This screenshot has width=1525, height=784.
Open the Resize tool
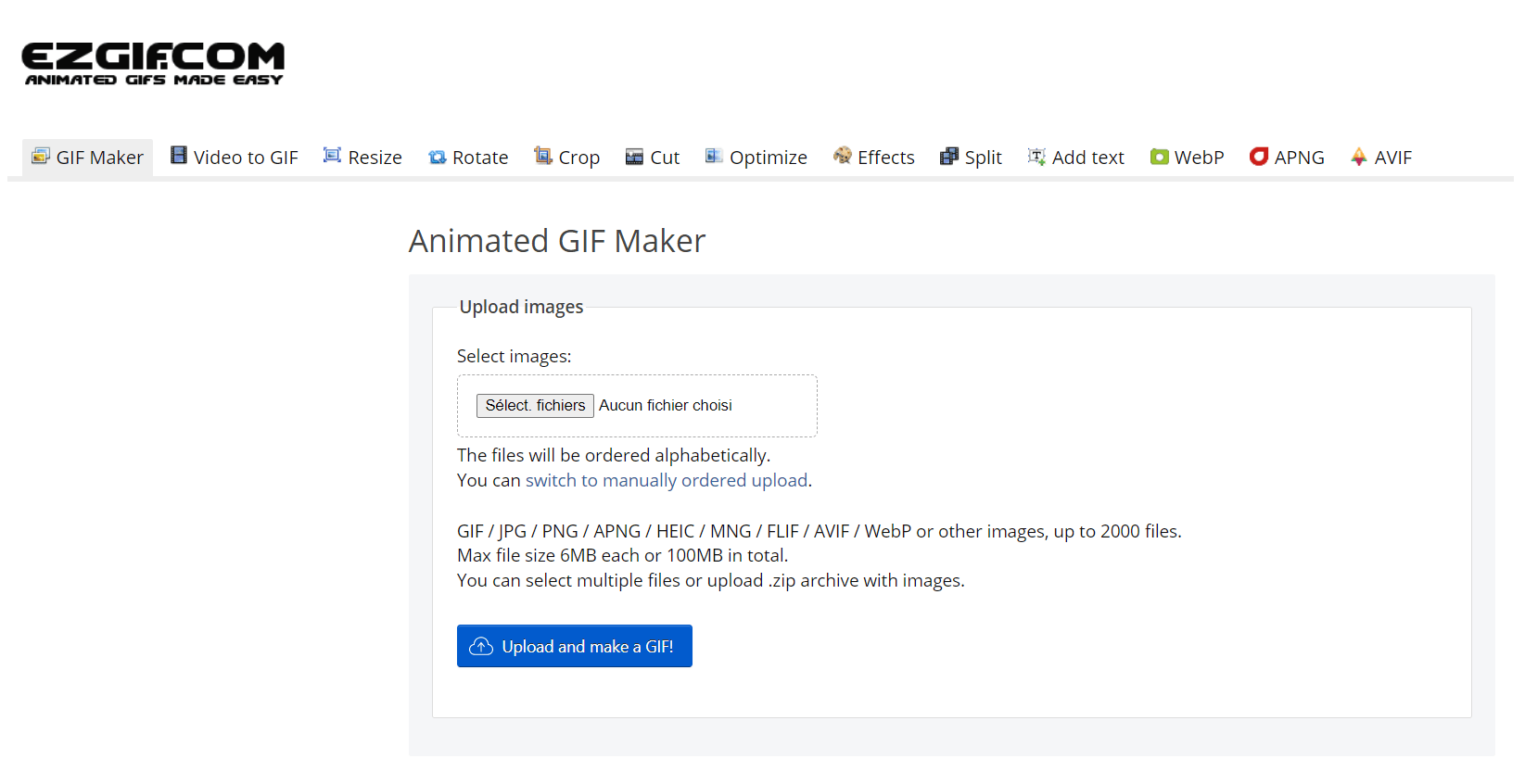[362, 158]
